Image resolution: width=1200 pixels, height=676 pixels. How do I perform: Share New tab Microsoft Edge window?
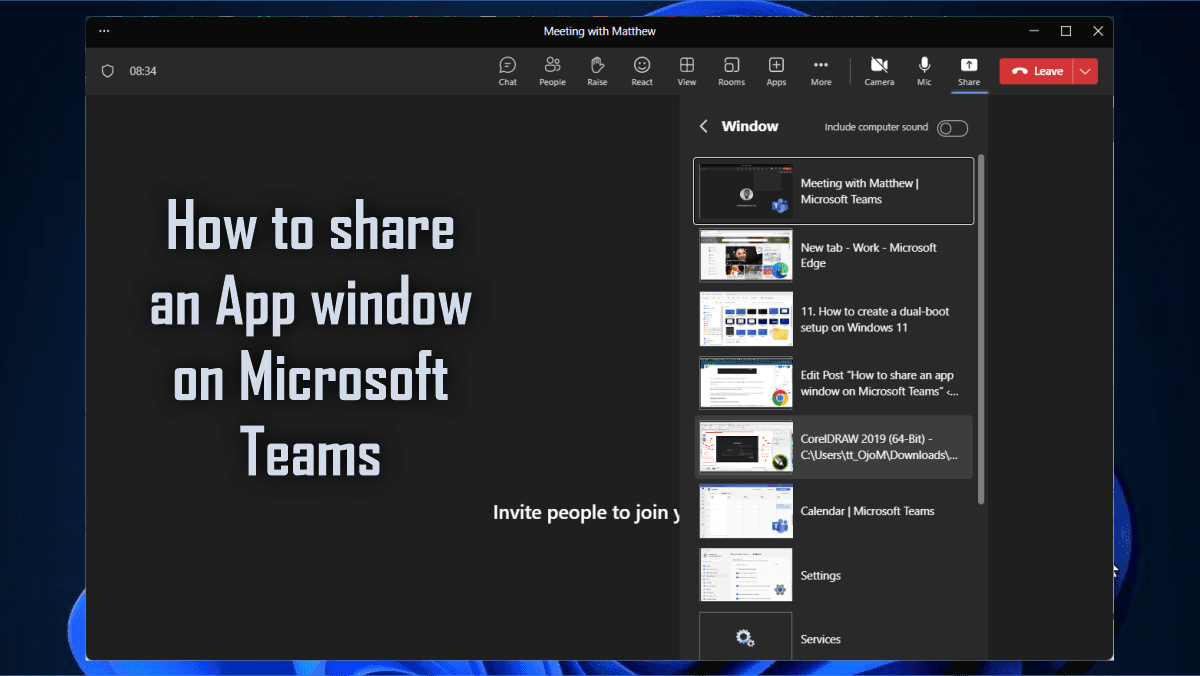click(833, 255)
